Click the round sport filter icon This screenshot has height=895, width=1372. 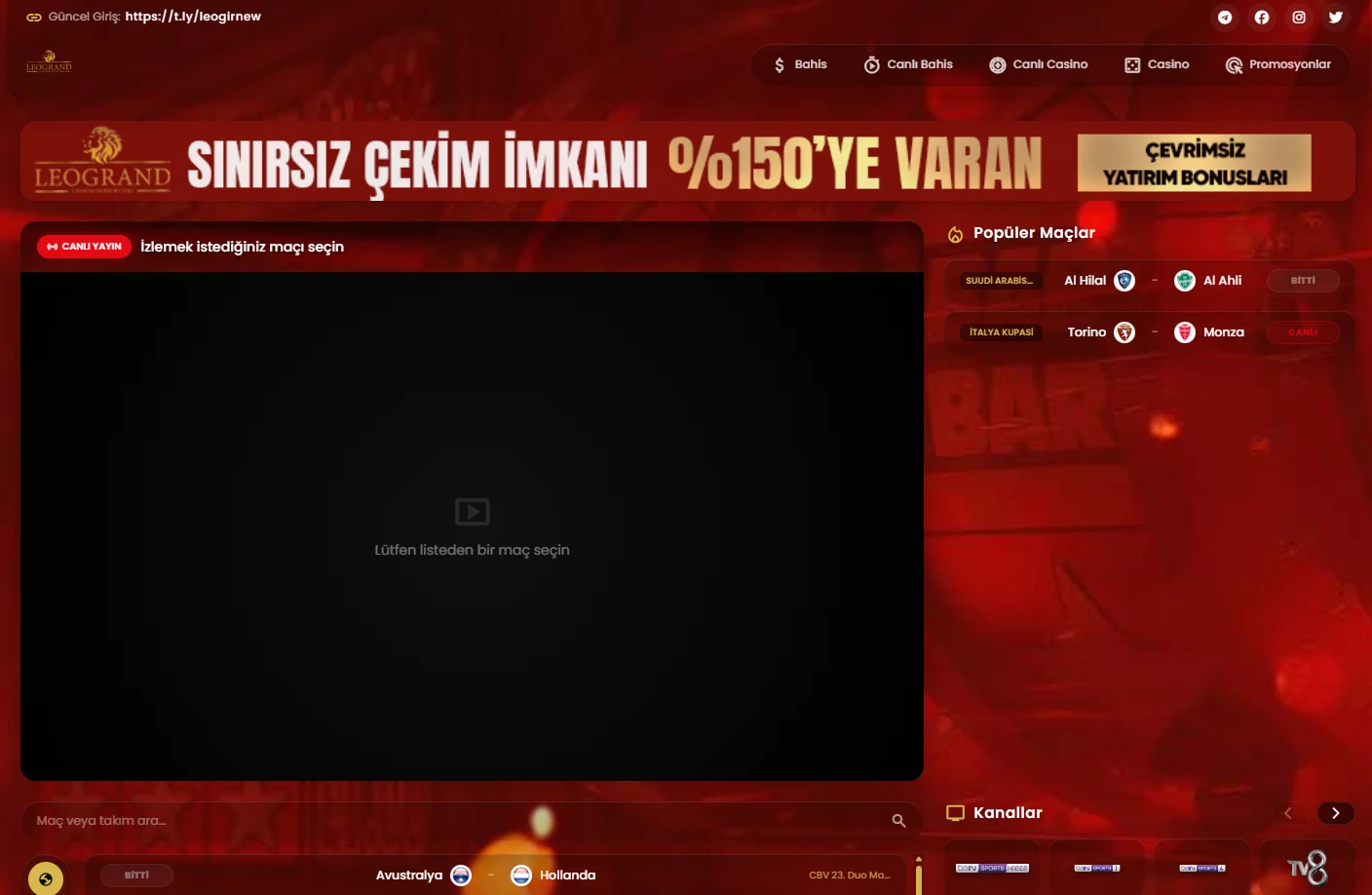tap(46, 878)
